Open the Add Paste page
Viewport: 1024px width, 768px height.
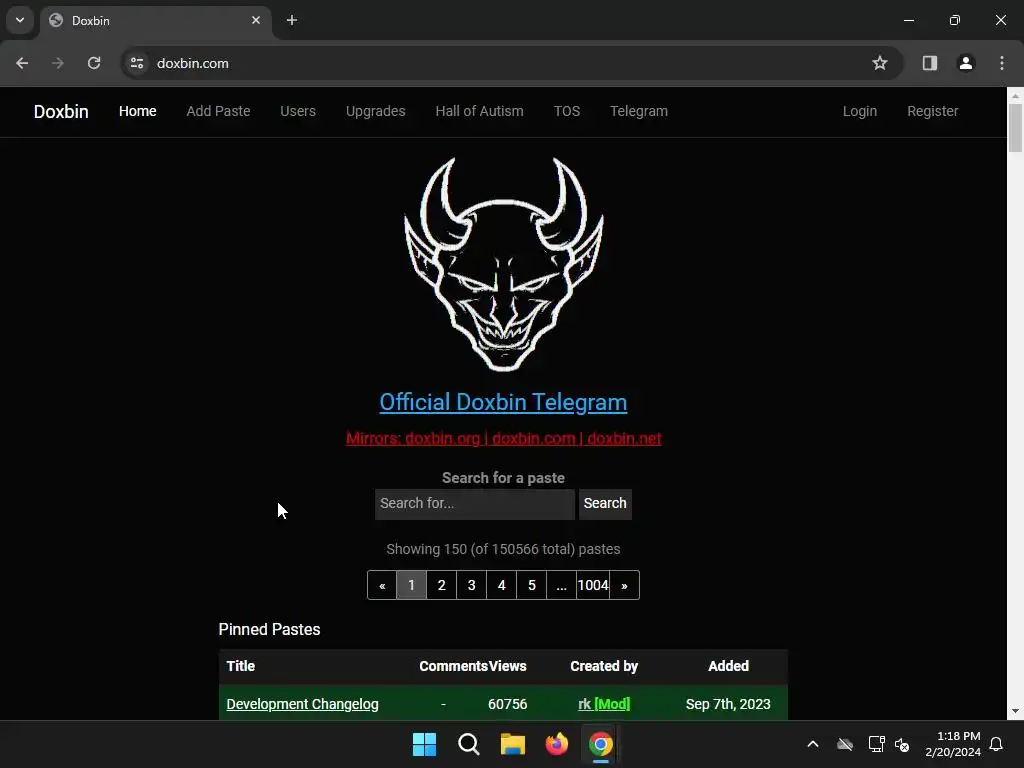(218, 111)
